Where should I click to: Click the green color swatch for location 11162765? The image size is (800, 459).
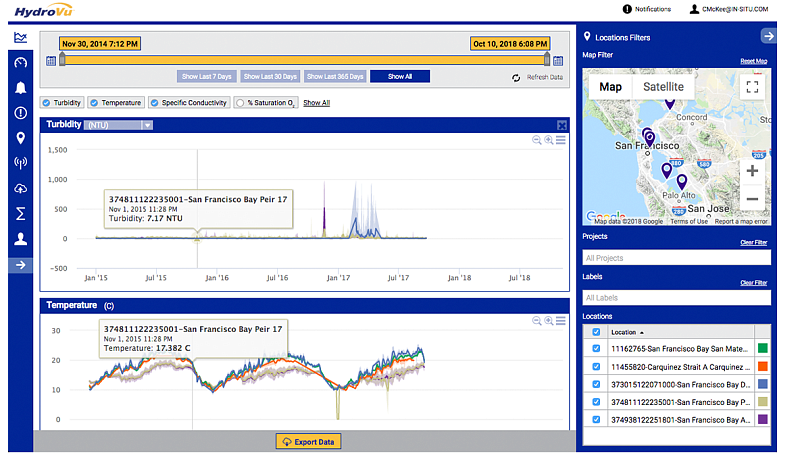coord(762,349)
